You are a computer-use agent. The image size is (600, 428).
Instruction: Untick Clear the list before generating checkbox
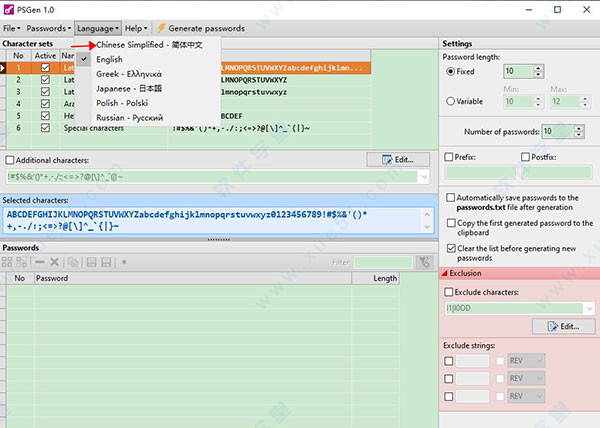[451, 248]
